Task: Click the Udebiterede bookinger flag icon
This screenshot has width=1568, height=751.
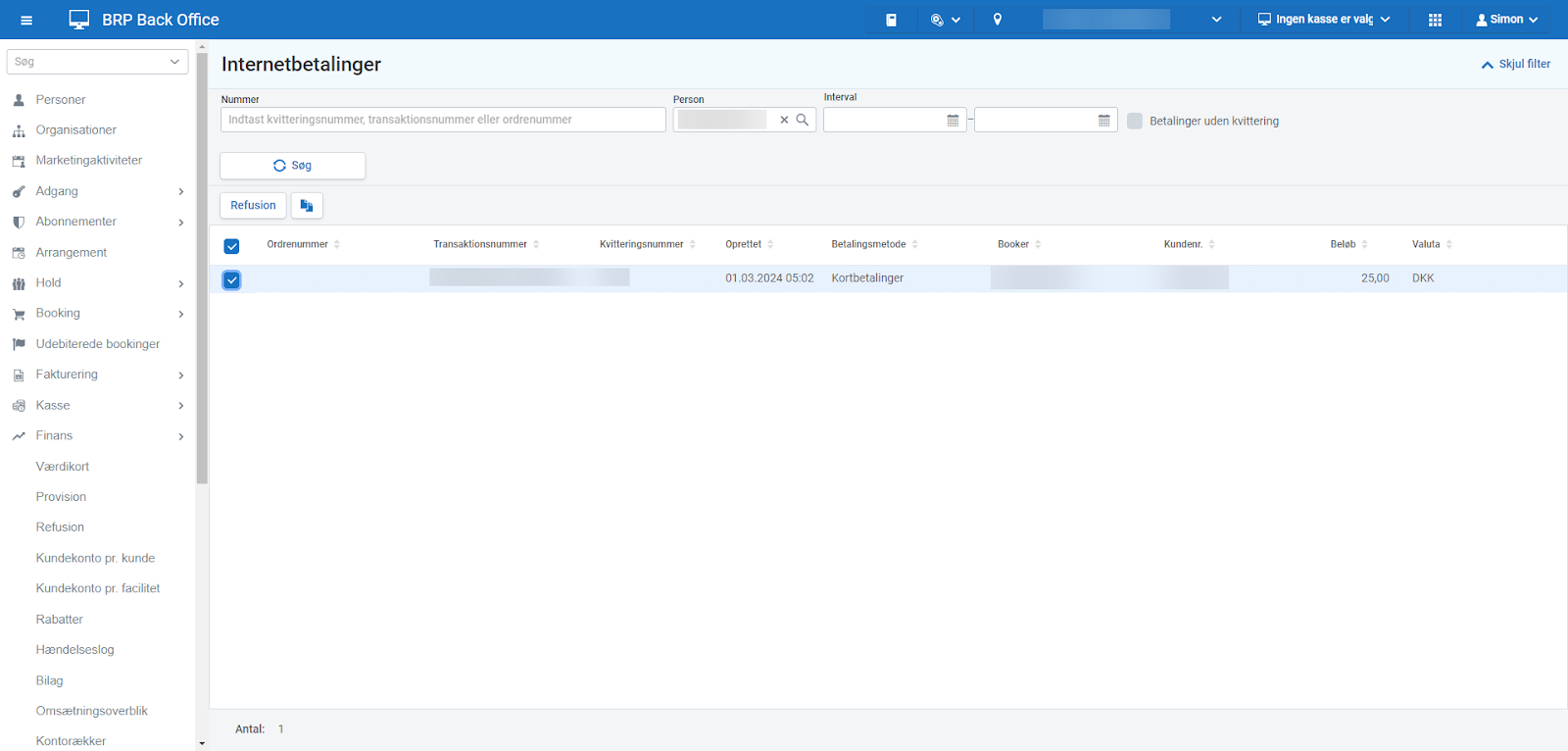Action: coord(19,344)
